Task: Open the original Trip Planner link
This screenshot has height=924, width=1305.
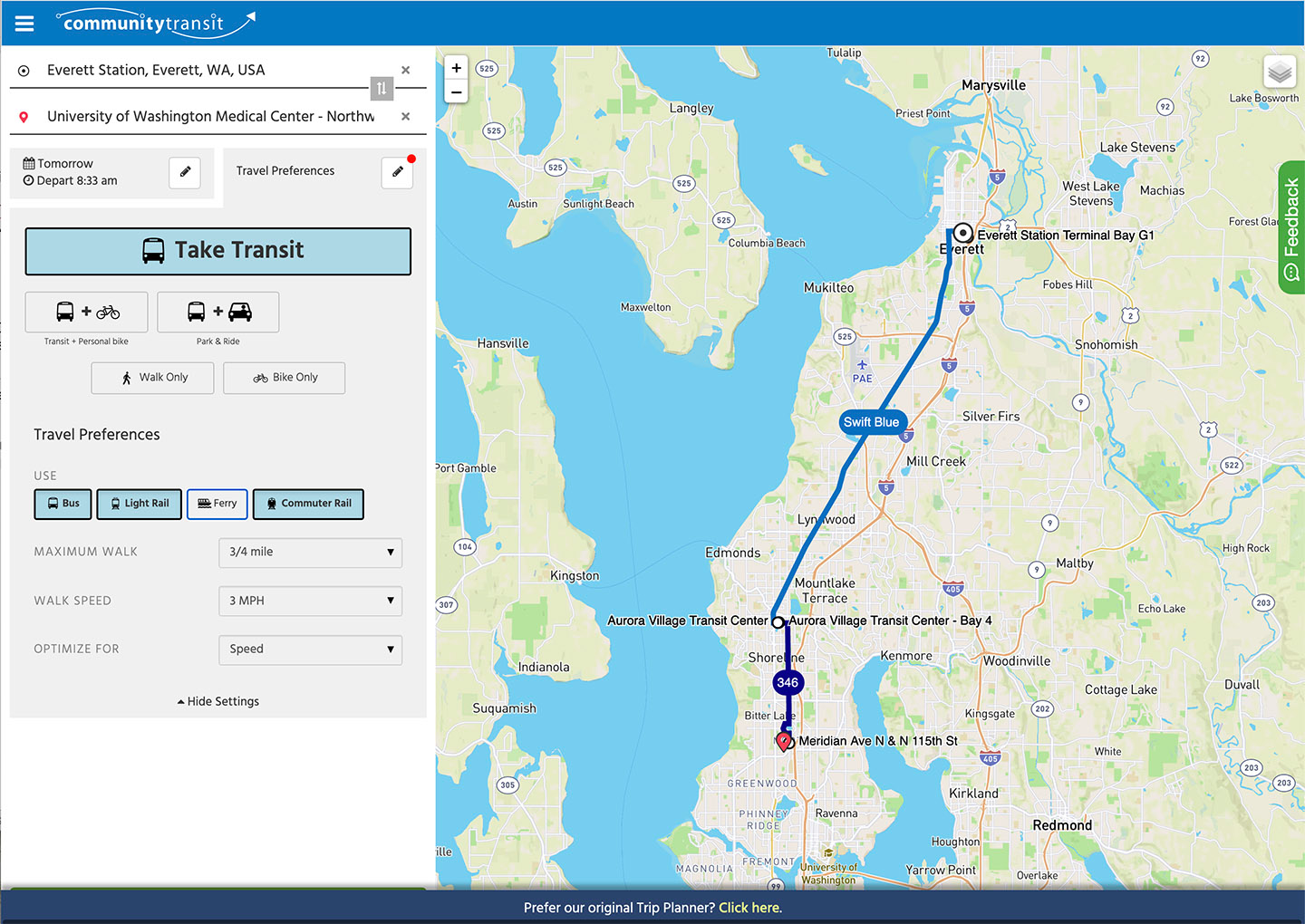Action: pyautogui.click(x=749, y=907)
